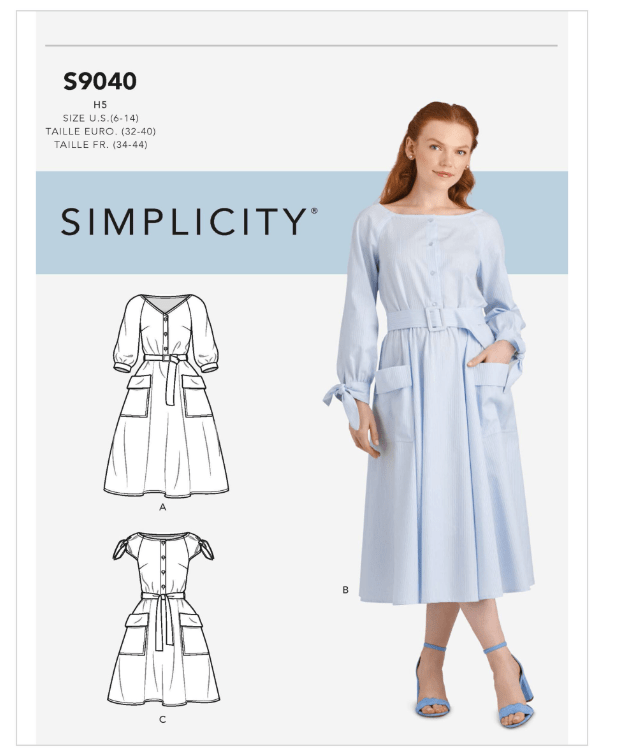Select the dress view A line drawing
The image size is (619, 756).
166,395
